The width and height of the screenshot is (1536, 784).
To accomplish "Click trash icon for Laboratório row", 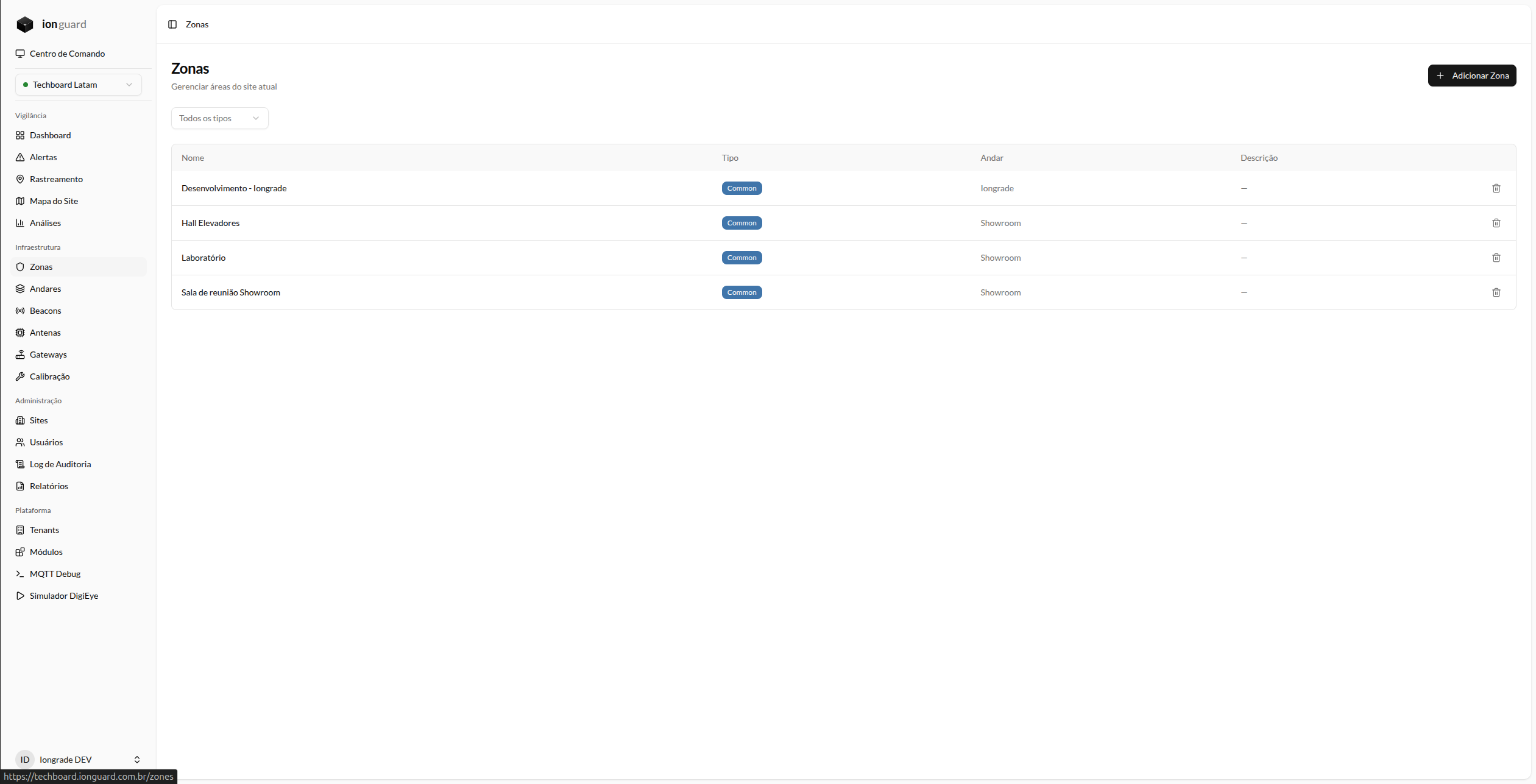I will tap(1496, 258).
